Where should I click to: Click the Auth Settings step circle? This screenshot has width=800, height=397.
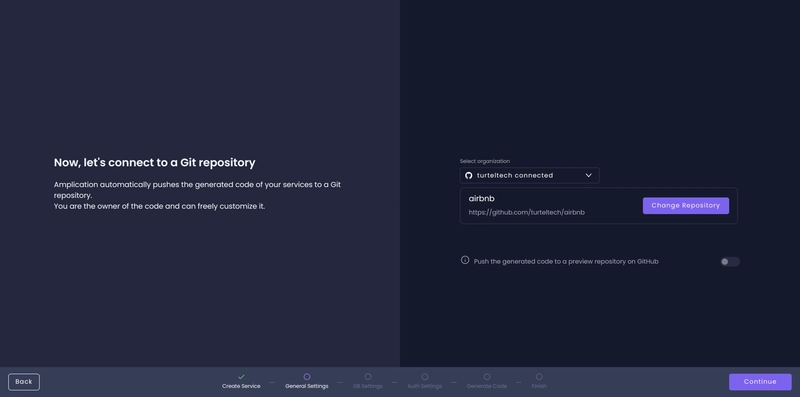coord(424,377)
